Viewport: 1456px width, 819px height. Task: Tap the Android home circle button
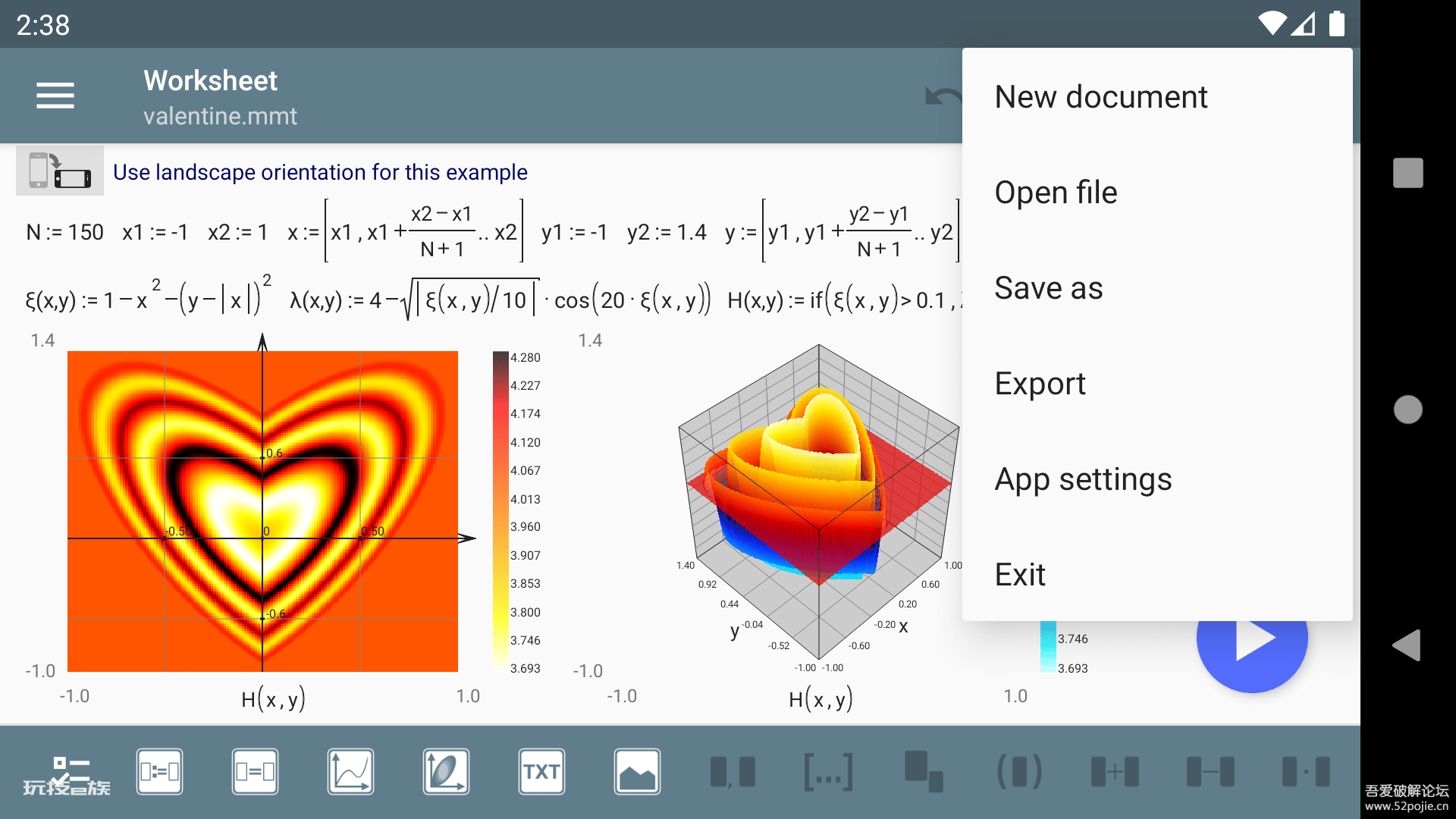(x=1408, y=409)
